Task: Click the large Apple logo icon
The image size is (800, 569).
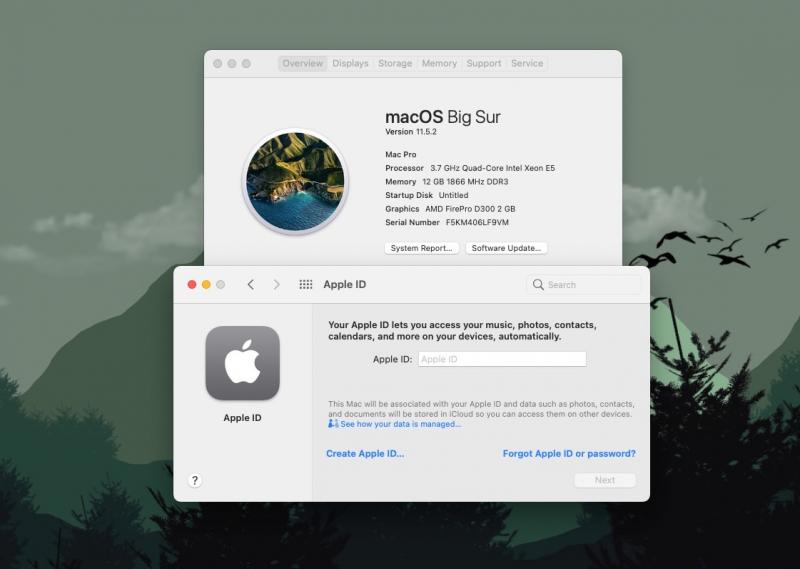Action: pyautogui.click(x=242, y=363)
